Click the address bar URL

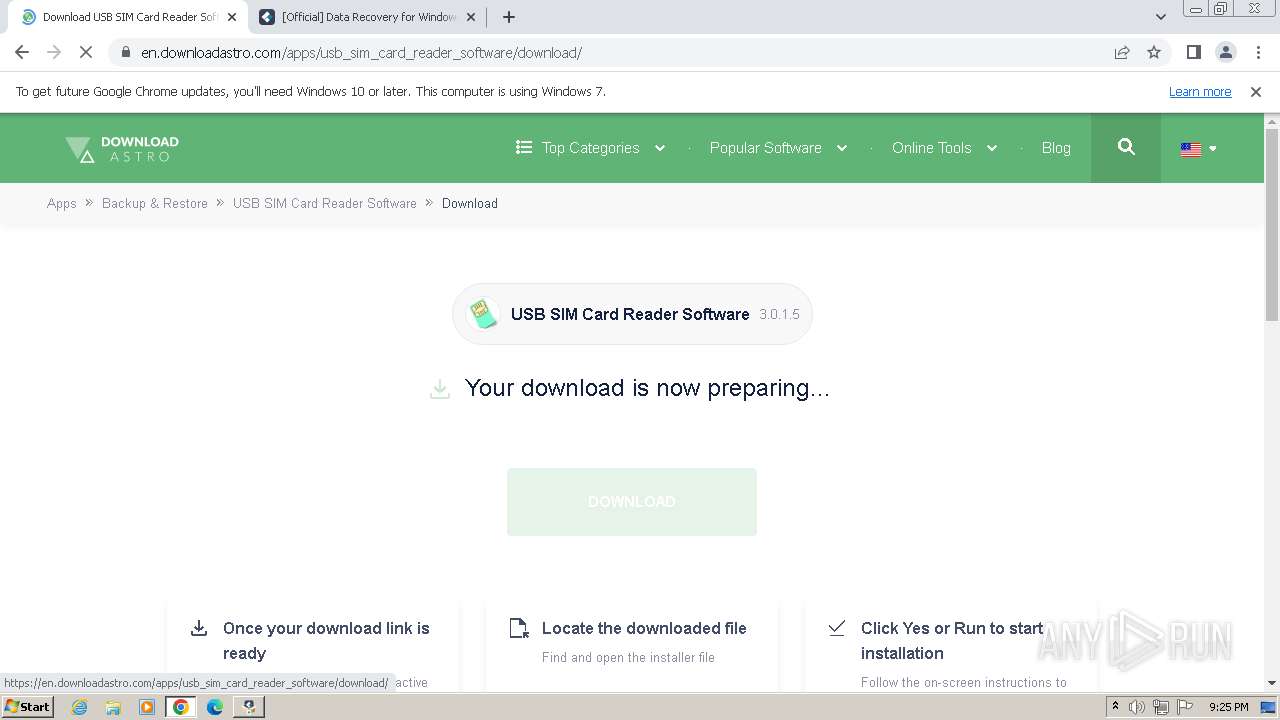[x=361, y=53]
